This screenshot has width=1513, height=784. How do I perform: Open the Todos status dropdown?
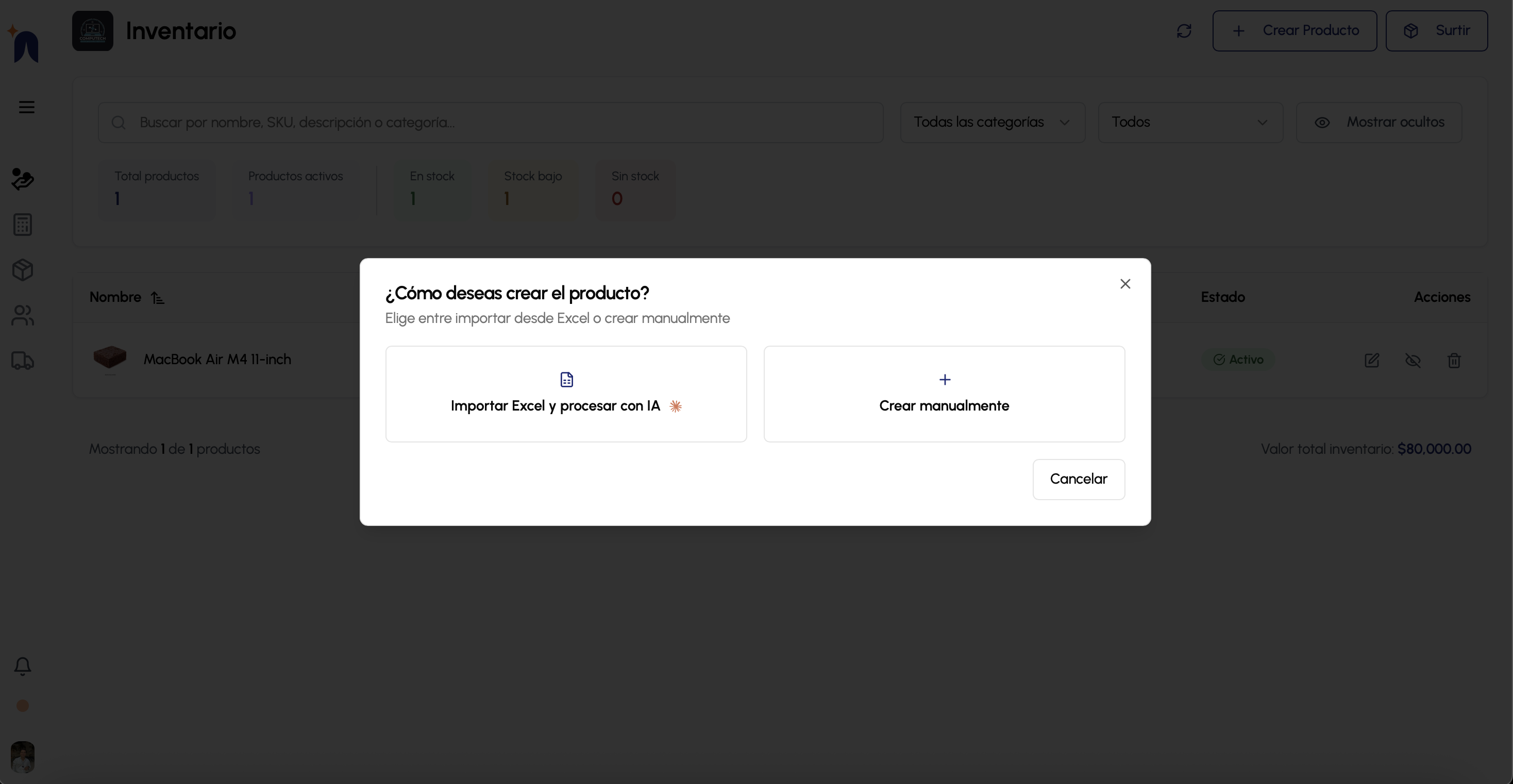pyautogui.click(x=1190, y=122)
